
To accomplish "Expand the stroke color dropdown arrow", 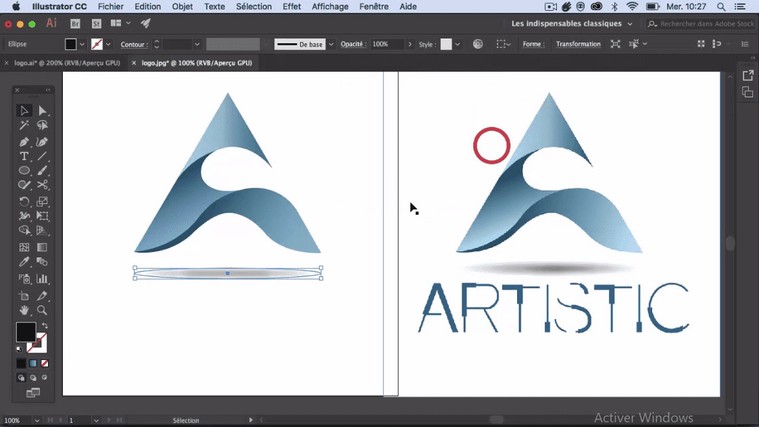I will [108, 44].
